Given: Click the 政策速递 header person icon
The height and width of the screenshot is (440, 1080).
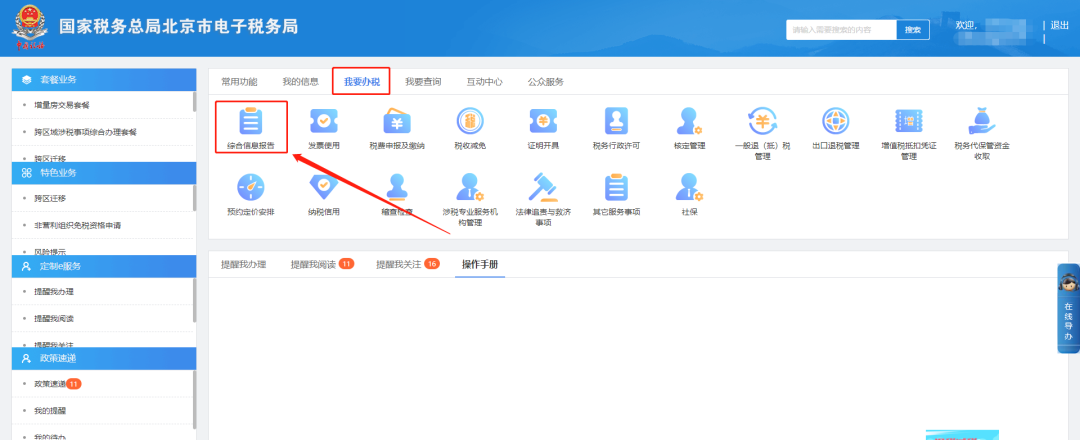Looking at the screenshot, I should tap(27, 359).
